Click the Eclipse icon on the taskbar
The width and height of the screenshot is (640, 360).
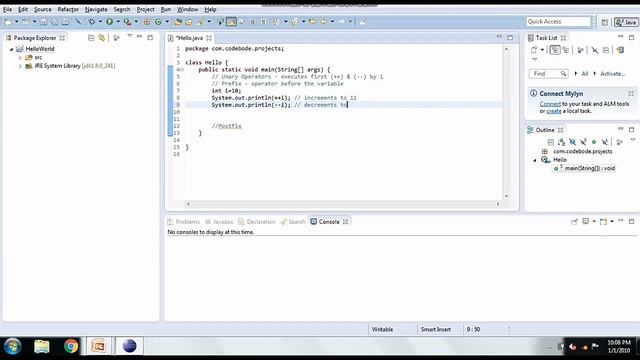129,346
